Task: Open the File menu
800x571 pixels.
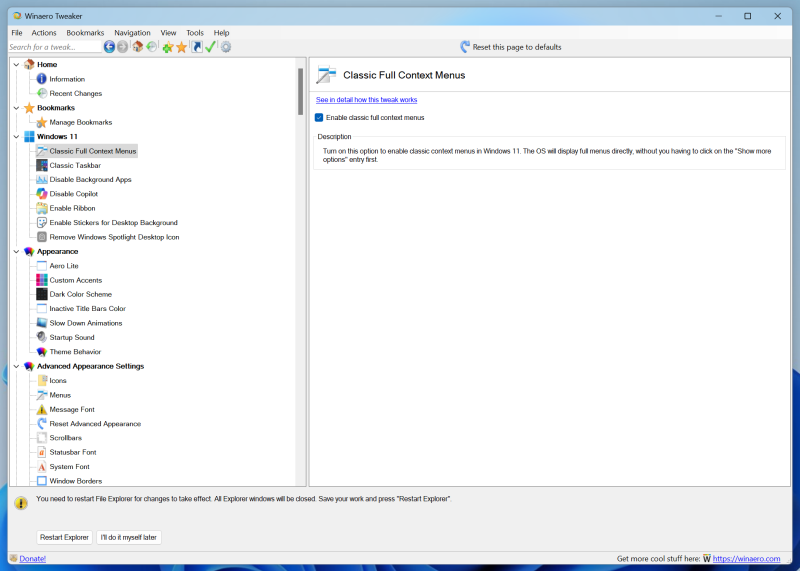Action: tap(17, 33)
